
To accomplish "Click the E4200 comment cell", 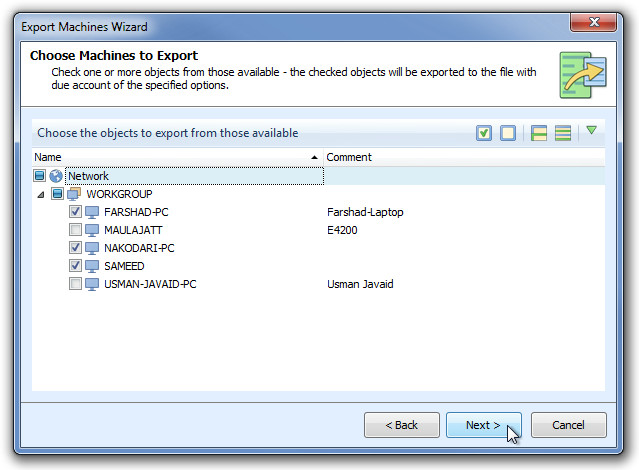I will click(342, 230).
